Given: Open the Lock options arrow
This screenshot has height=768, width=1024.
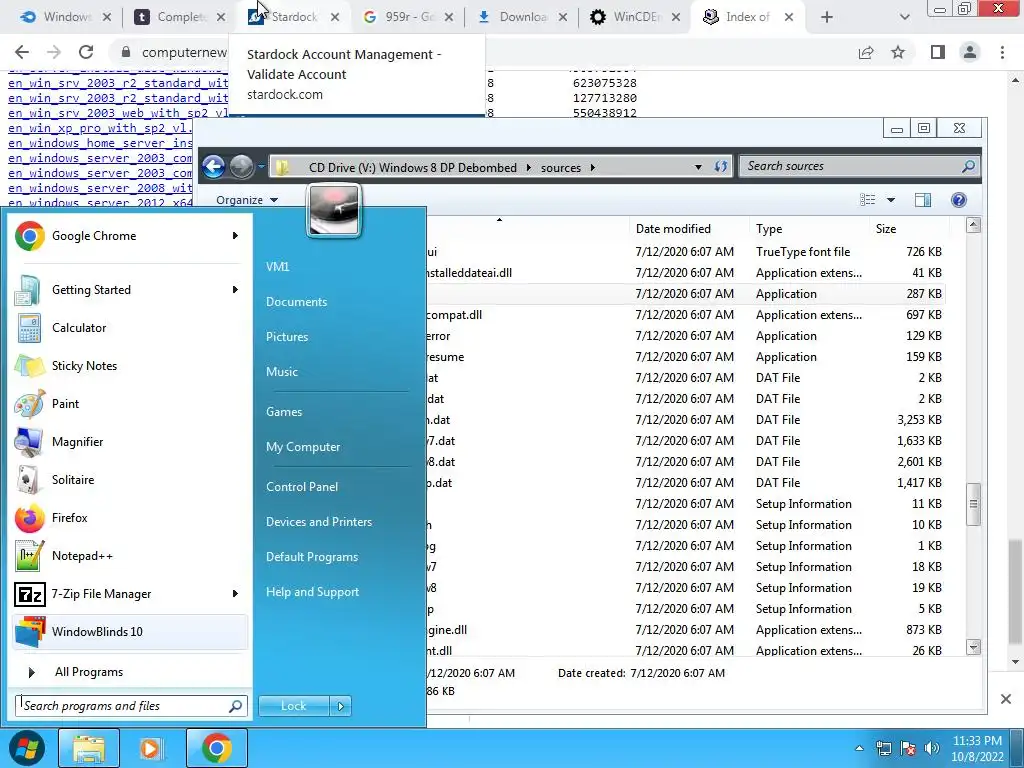Looking at the screenshot, I should [x=340, y=706].
